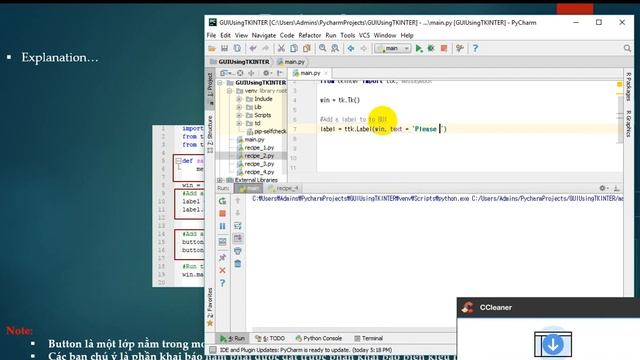Open the Navigate menu

(x=264, y=36)
